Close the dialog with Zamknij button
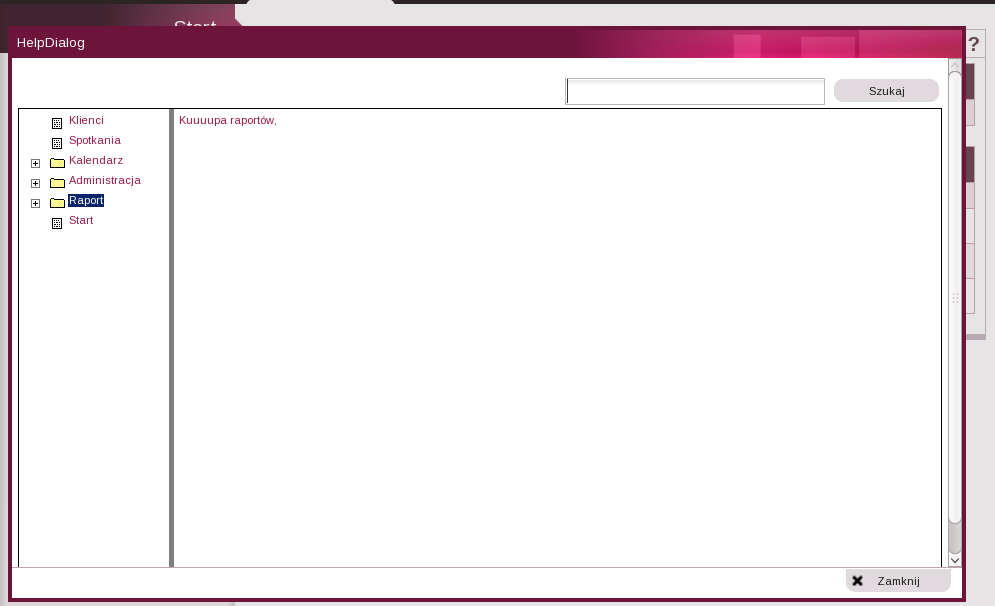 coord(897,581)
